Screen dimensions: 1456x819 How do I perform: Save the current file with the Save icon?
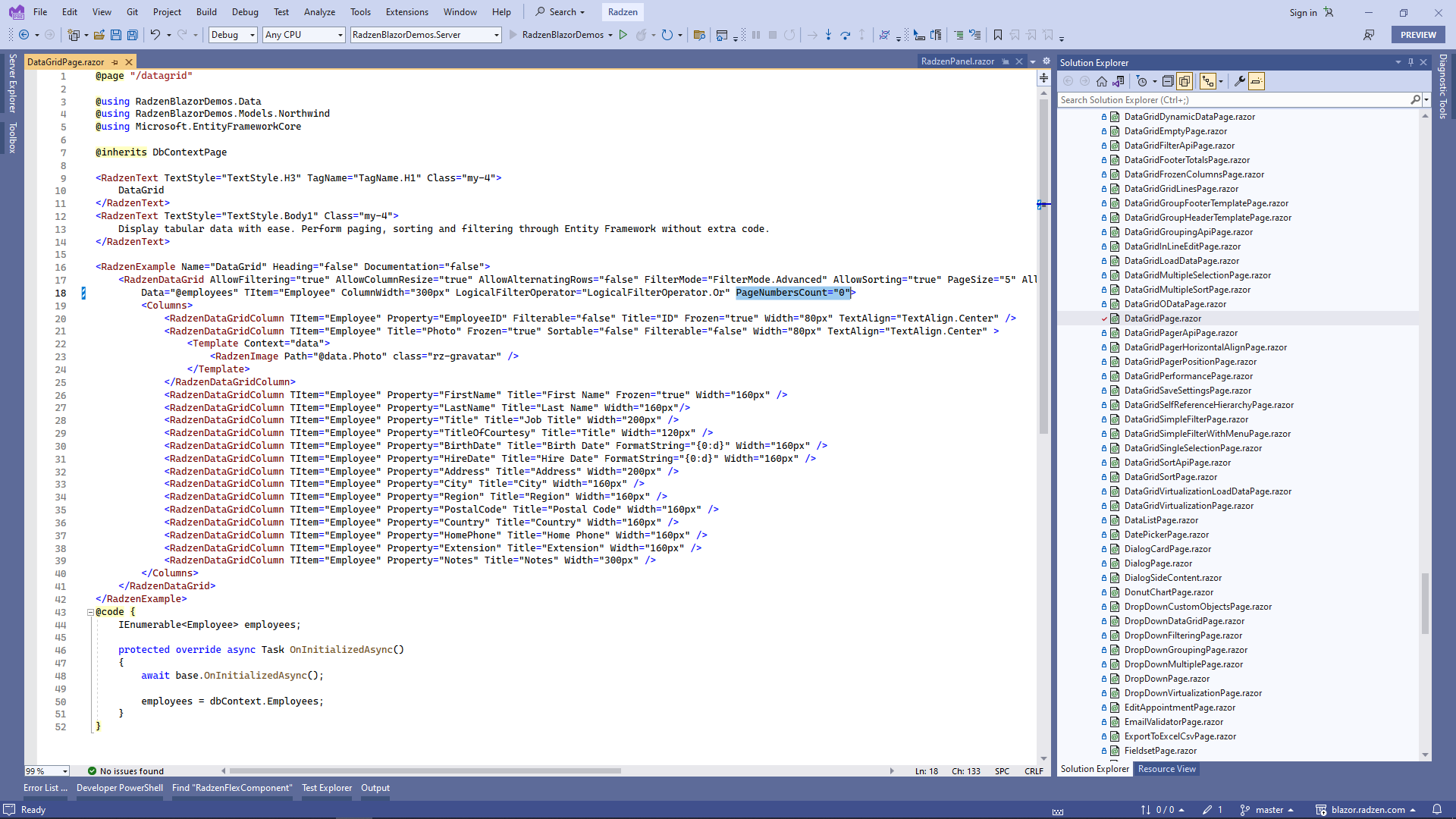[116, 35]
